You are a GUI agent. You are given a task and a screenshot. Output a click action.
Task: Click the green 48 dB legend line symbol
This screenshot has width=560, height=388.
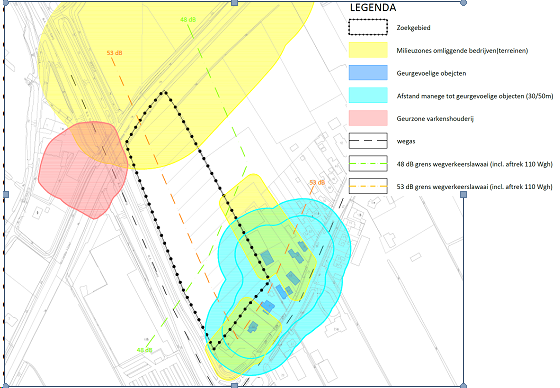click(x=368, y=164)
